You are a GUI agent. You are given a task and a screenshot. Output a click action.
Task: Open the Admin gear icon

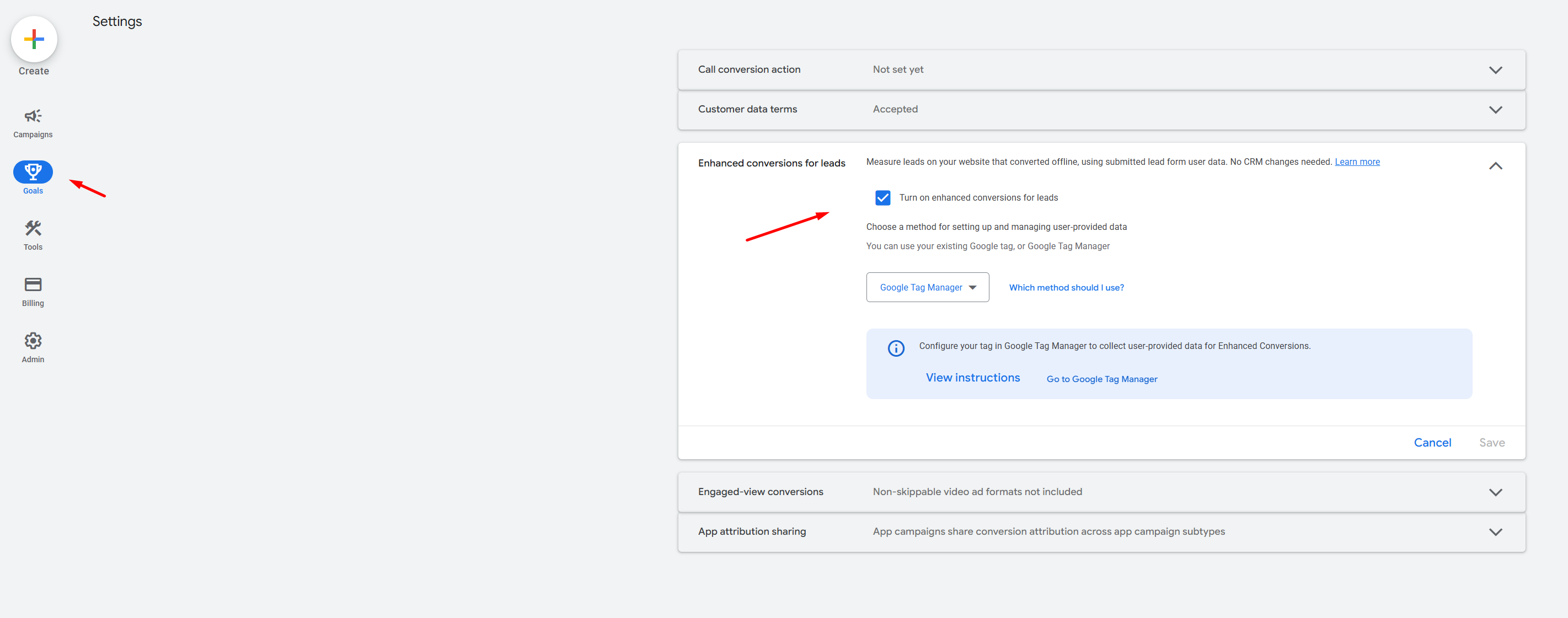tap(33, 341)
